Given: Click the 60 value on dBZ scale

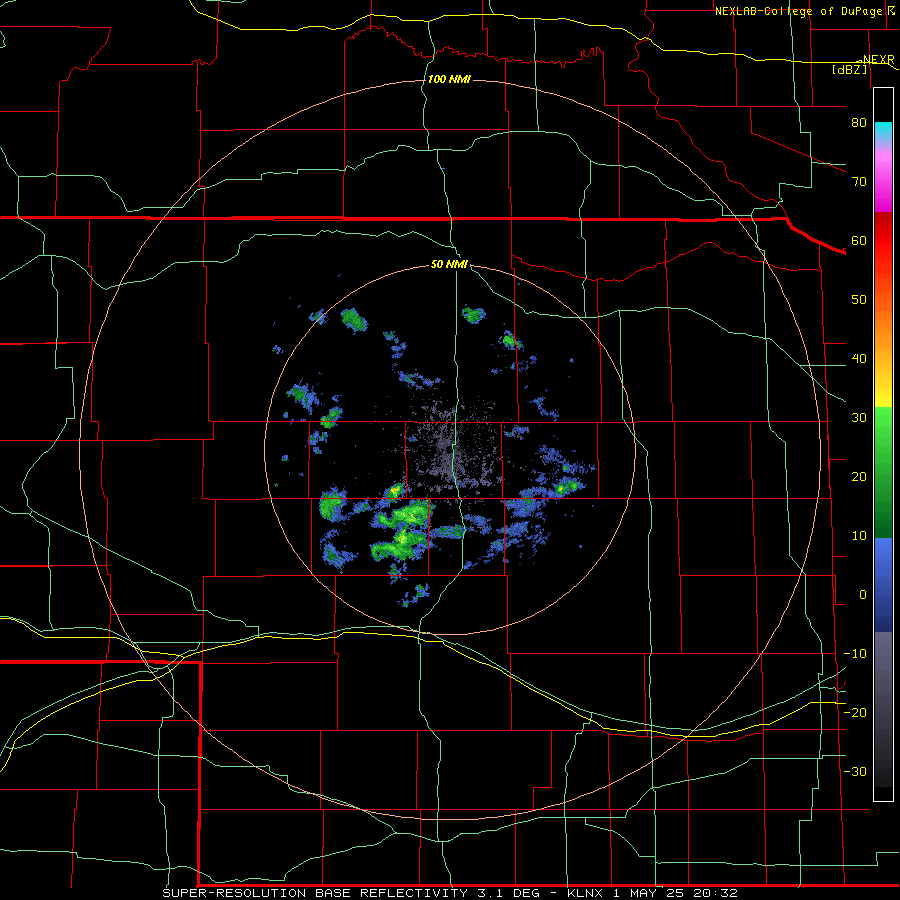Looking at the screenshot, I should (x=859, y=240).
